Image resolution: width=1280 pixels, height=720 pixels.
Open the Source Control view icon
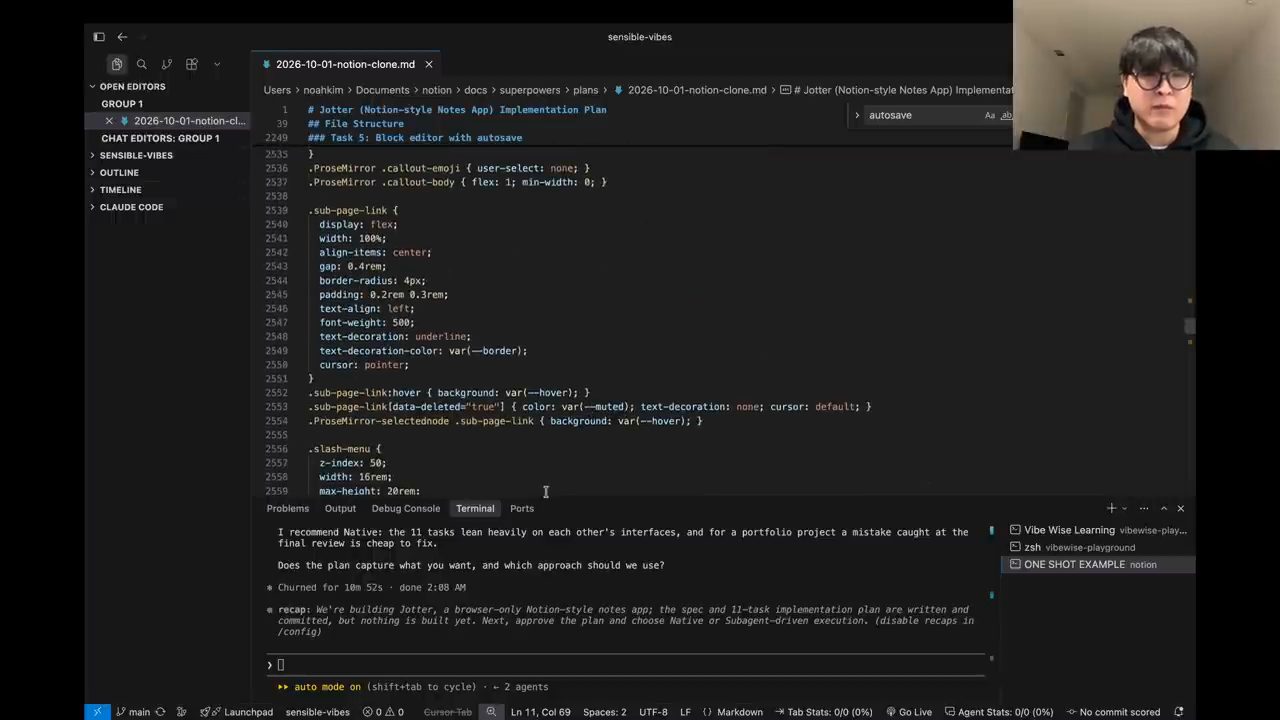point(167,64)
